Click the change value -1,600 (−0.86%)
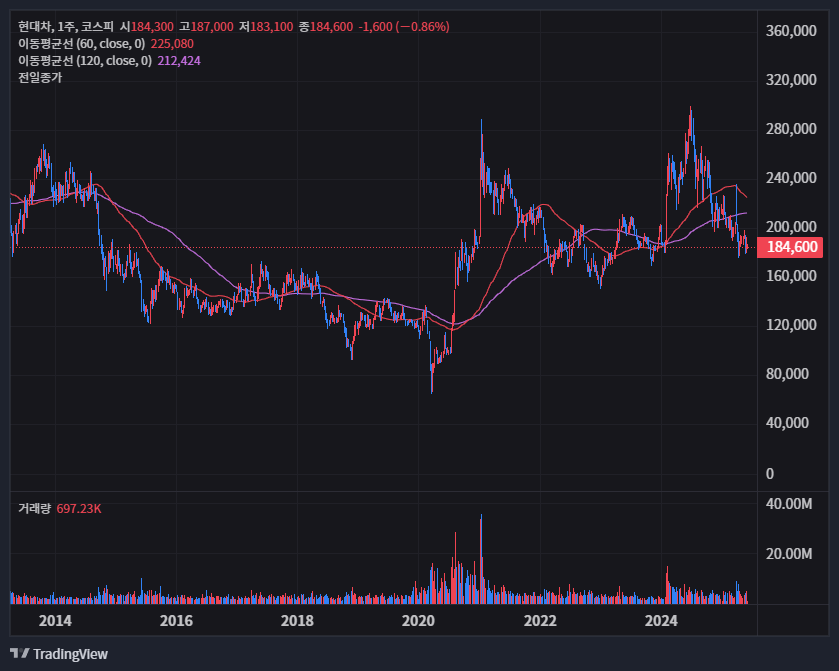The height and width of the screenshot is (671, 839). point(404,27)
